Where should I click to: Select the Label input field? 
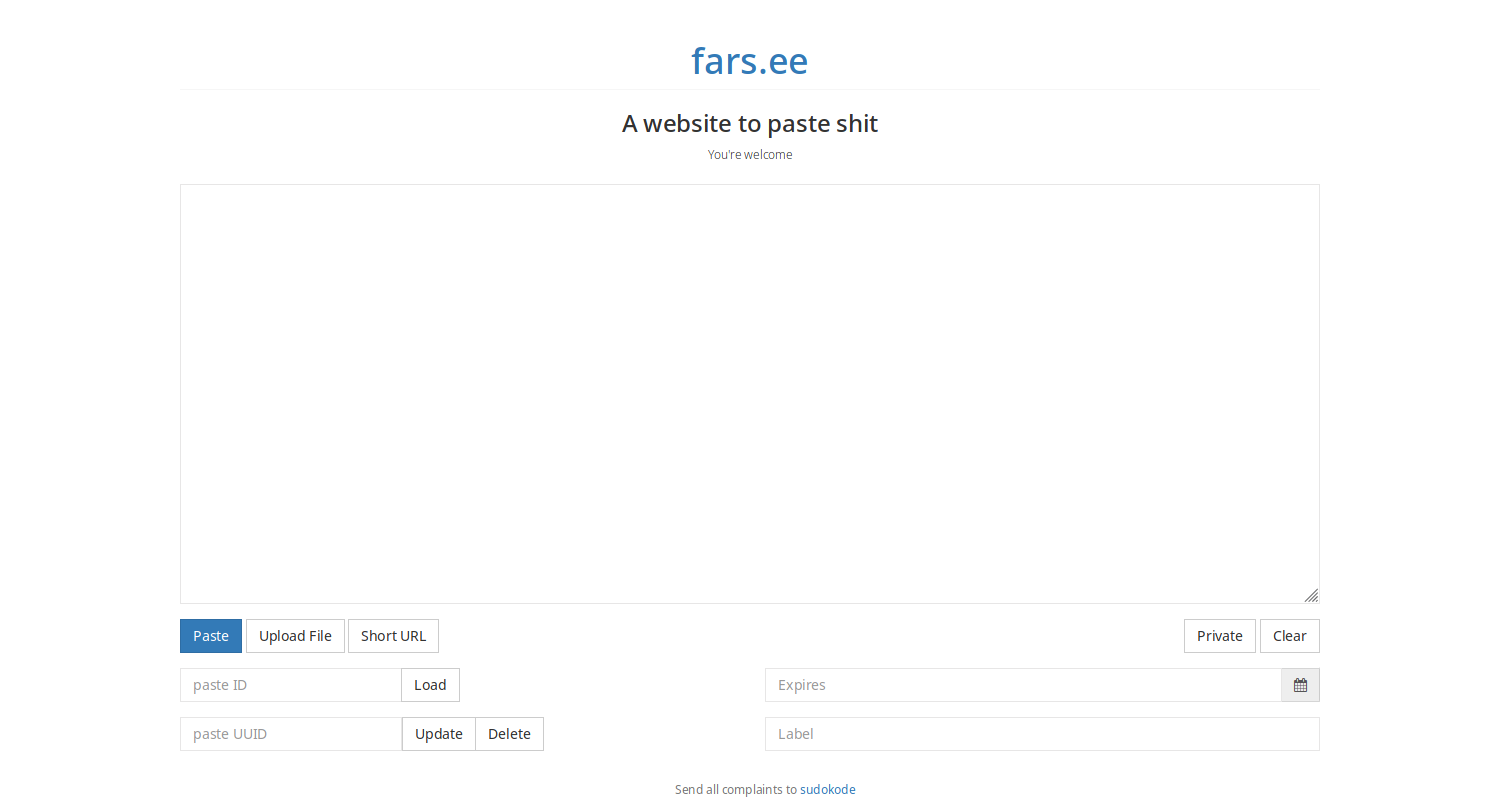pyautogui.click(x=1041, y=734)
